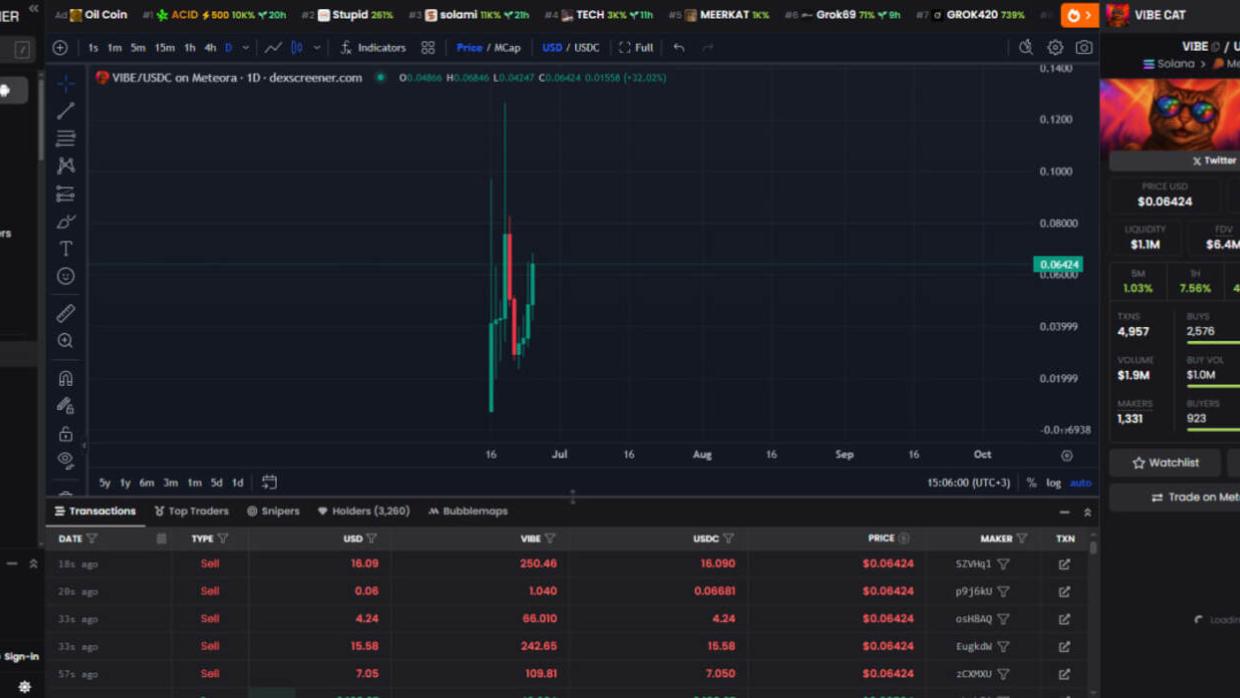Image resolution: width=1240 pixels, height=698 pixels.
Task: Toggle percent scale on chart
Action: [1031, 482]
